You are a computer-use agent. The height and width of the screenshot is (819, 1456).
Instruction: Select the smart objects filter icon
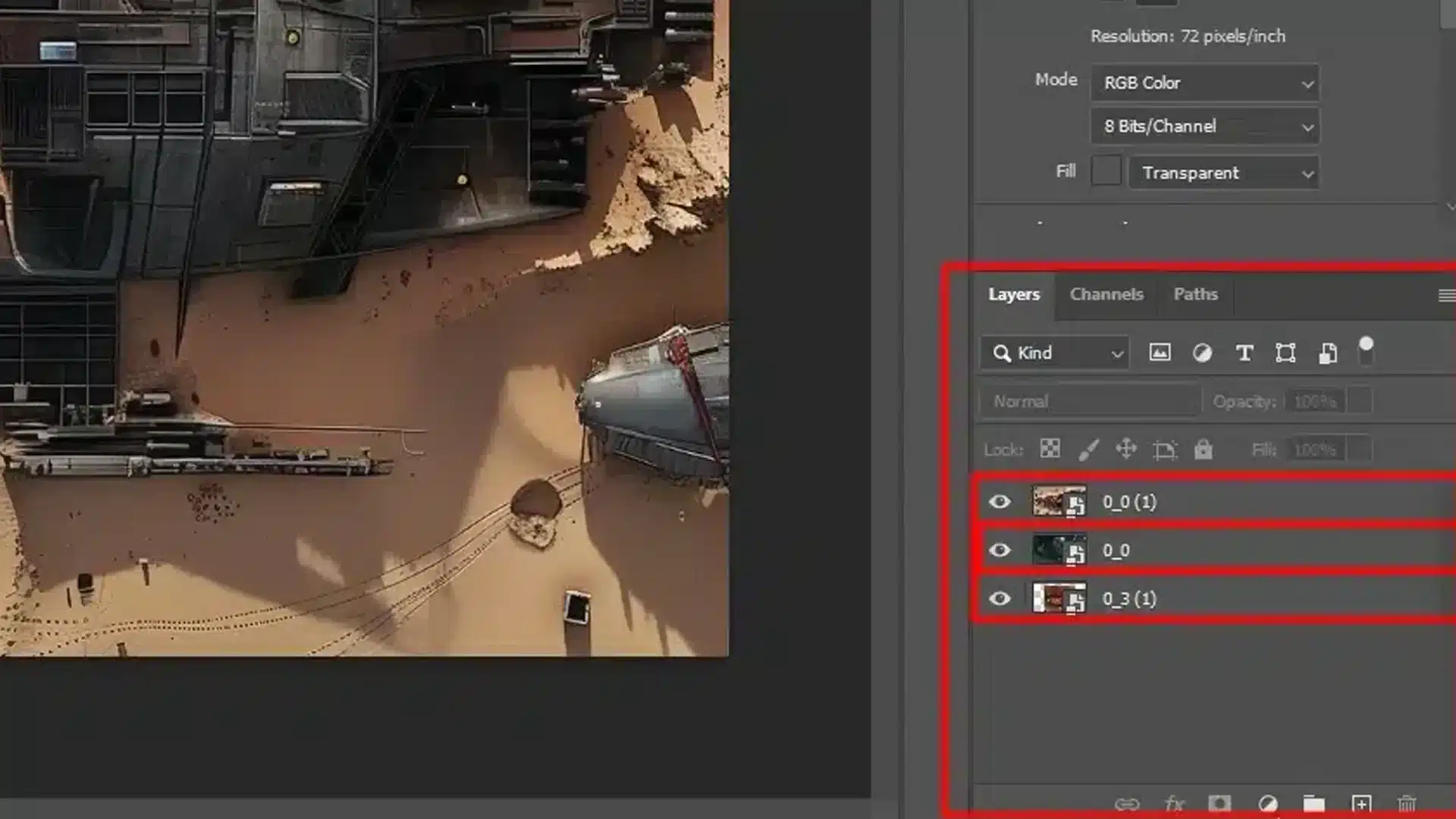point(1327,353)
